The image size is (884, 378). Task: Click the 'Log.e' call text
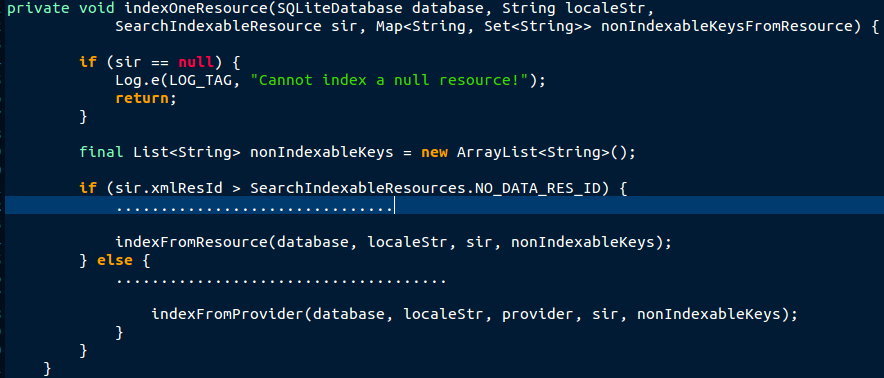point(138,80)
